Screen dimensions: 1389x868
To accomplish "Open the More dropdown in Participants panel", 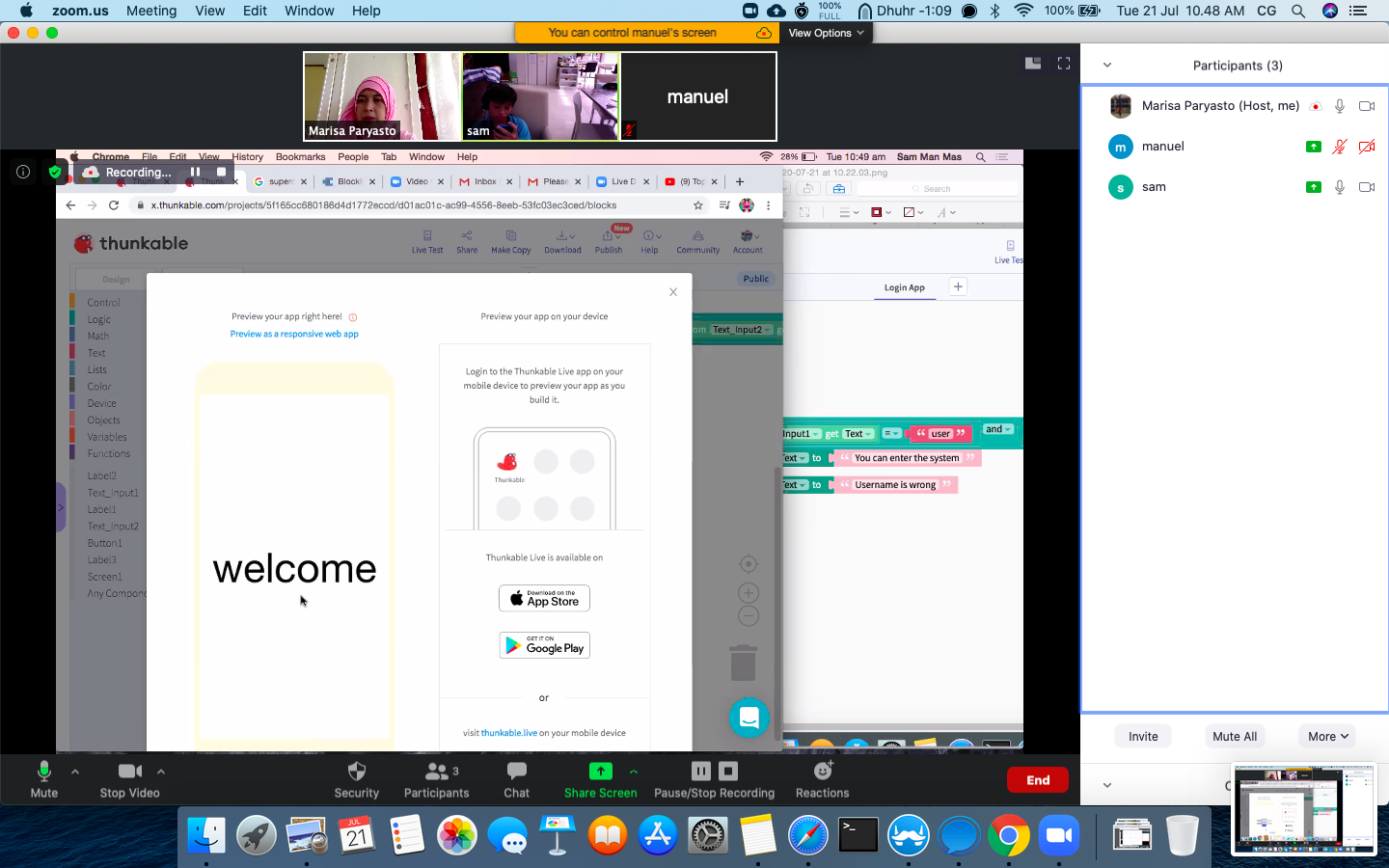I will (1327, 736).
